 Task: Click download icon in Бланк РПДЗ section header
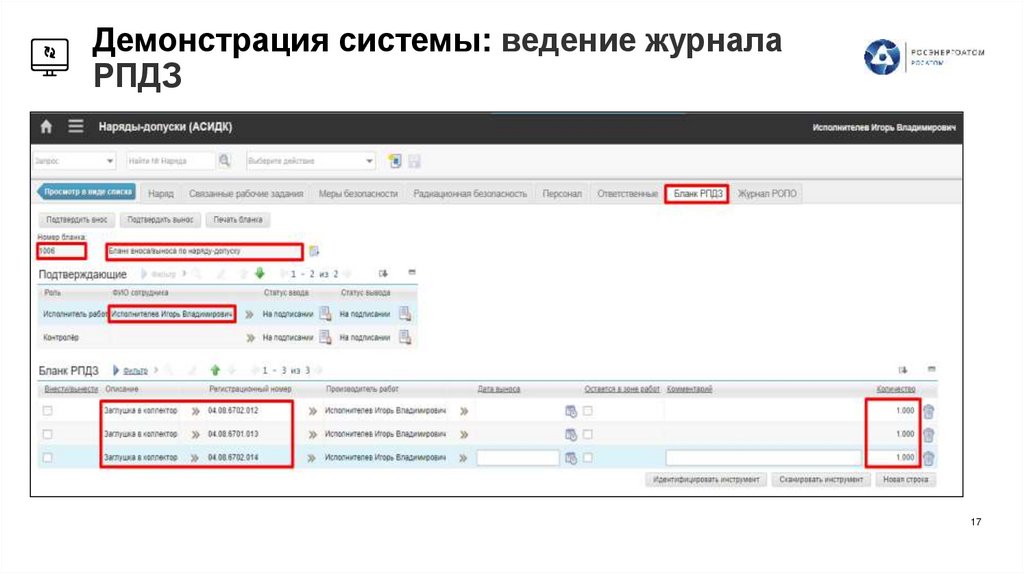point(903,370)
